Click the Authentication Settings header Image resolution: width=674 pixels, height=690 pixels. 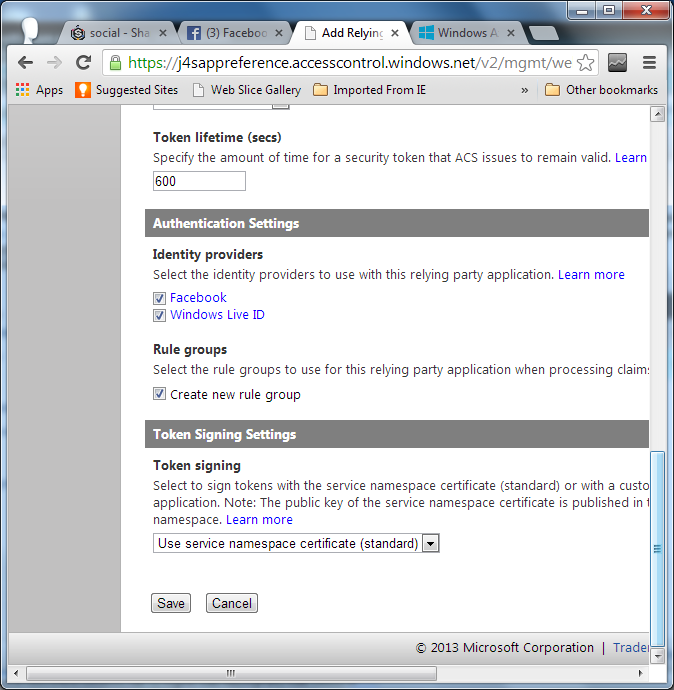[x=397, y=223]
